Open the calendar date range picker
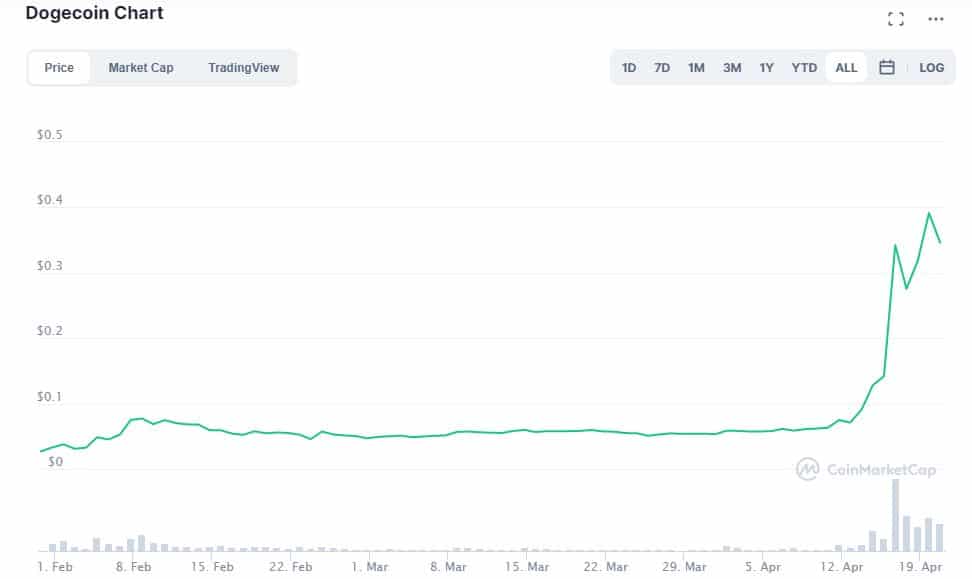Screen dimensions: 972x579 886,68
